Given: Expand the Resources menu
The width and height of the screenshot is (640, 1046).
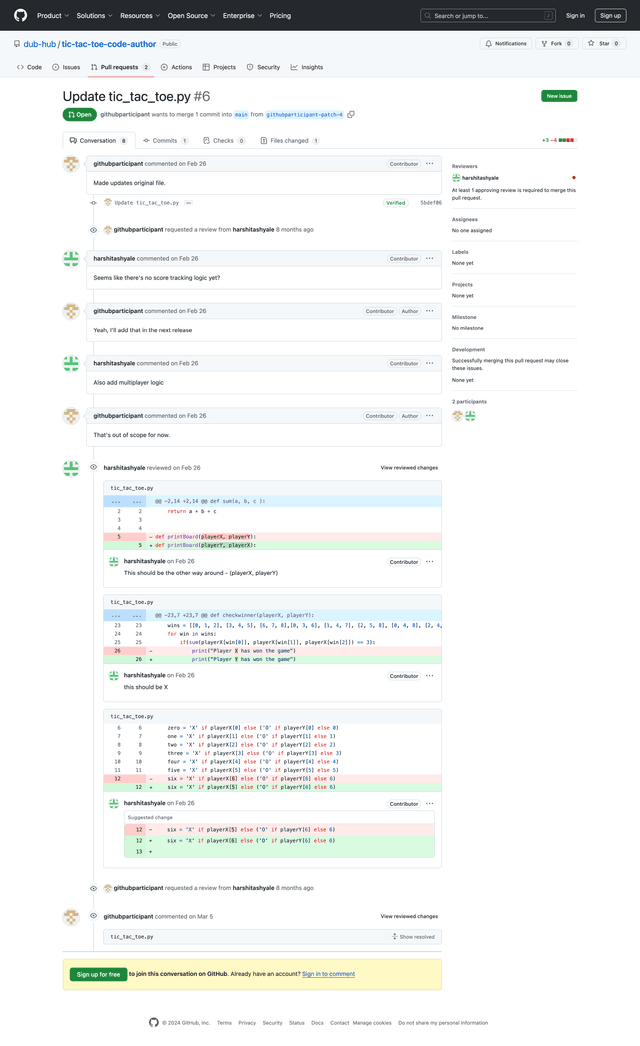Looking at the screenshot, I should (139, 15).
